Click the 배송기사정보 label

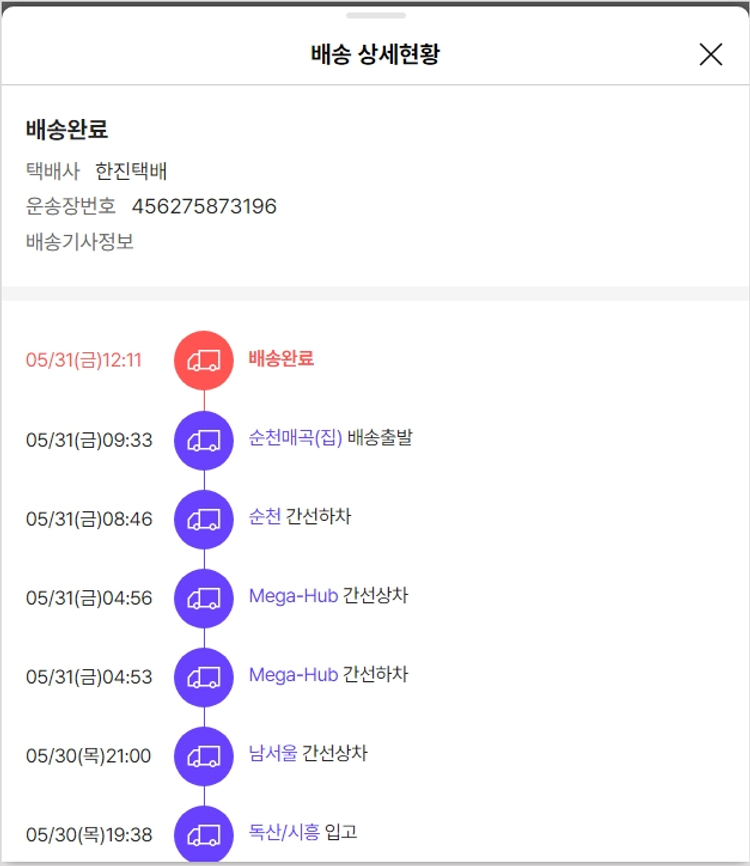click(80, 242)
